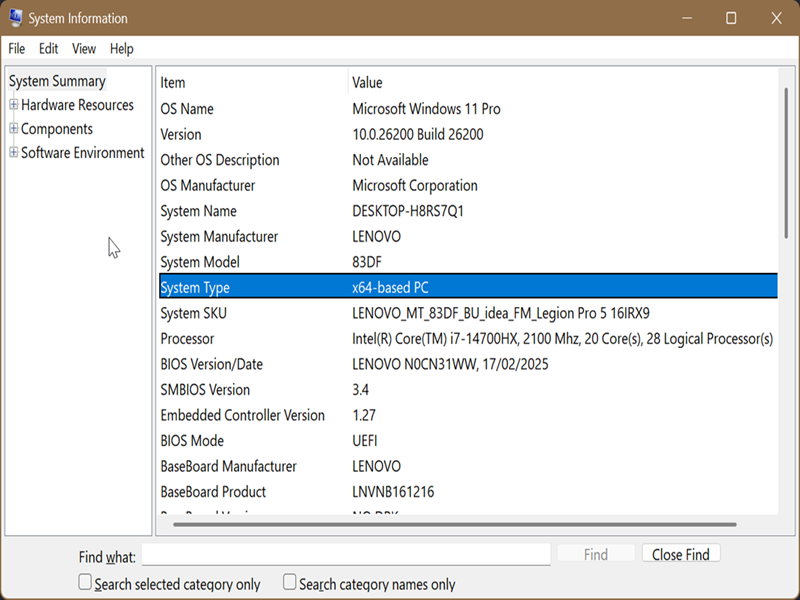The width and height of the screenshot is (800, 600).
Task: Maximize the System Information window
Action: pos(731,18)
